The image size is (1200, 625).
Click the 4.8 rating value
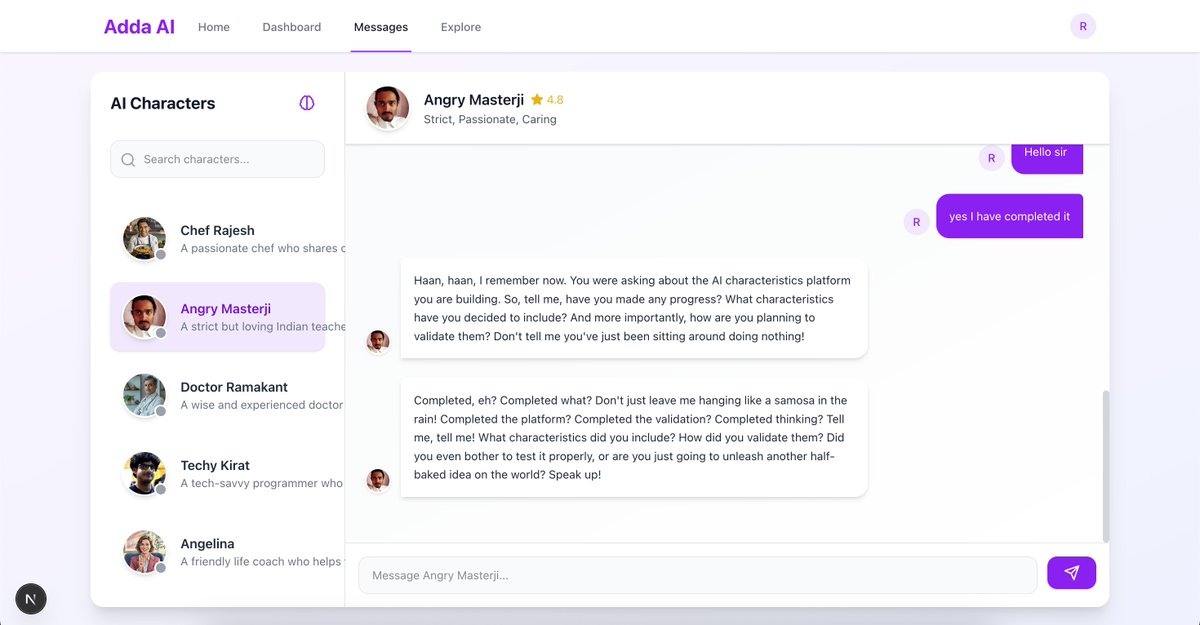555,100
